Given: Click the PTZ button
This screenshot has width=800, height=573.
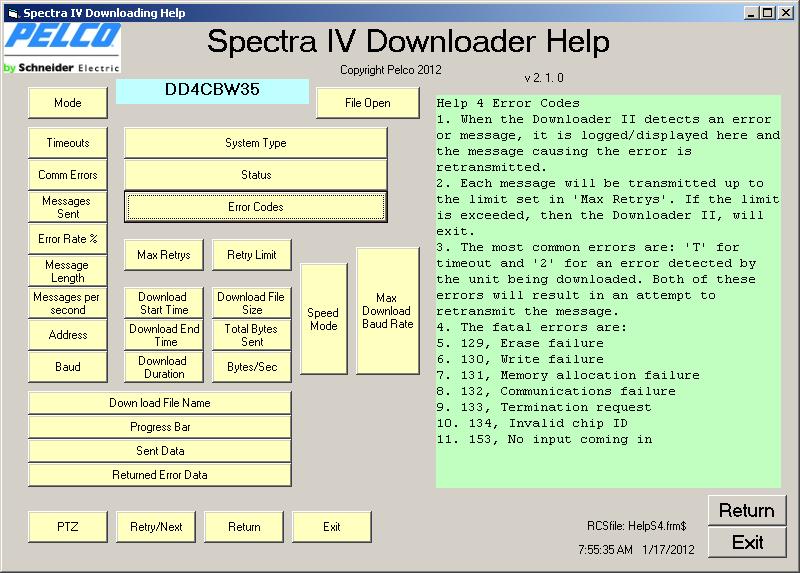Looking at the screenshot, I should tap(68, 527).
